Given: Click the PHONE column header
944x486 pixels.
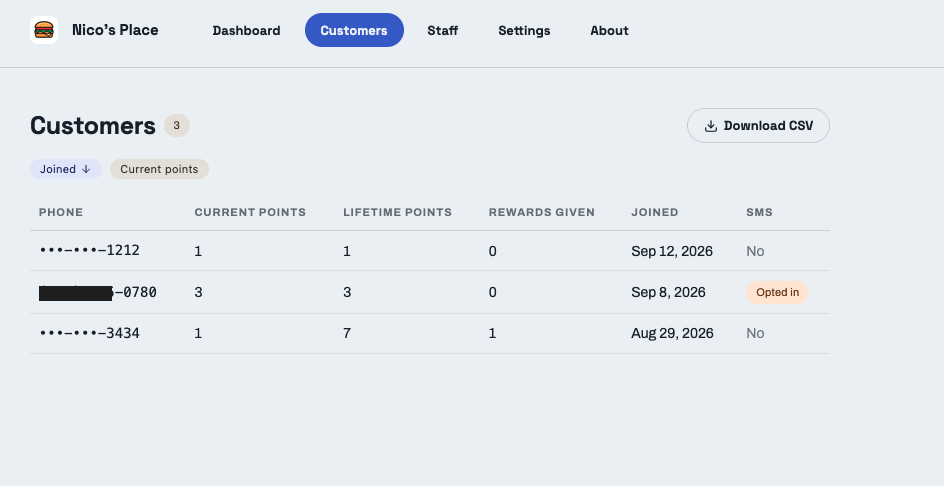Looking at the screenshot, I should click(x=61, y=212).
